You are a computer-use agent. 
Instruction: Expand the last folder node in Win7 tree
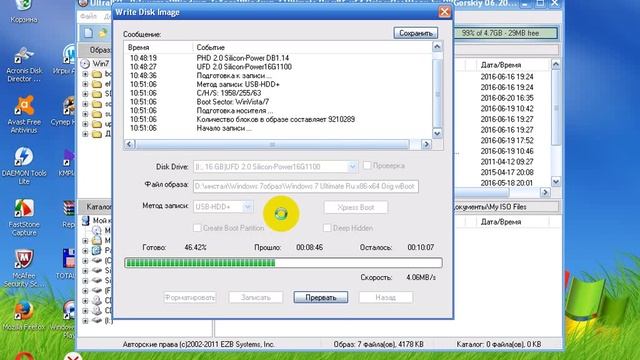[x=85, y=134]
